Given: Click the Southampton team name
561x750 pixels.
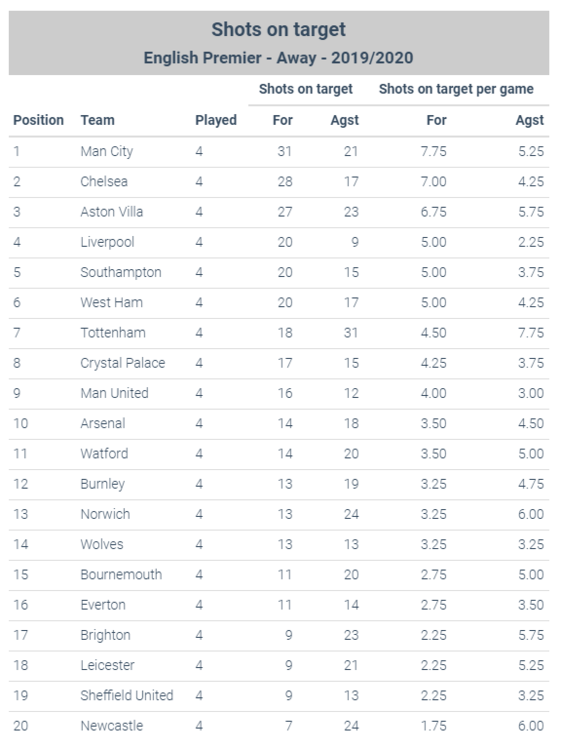Looking at the screenshot, I should tap(121, 272).
